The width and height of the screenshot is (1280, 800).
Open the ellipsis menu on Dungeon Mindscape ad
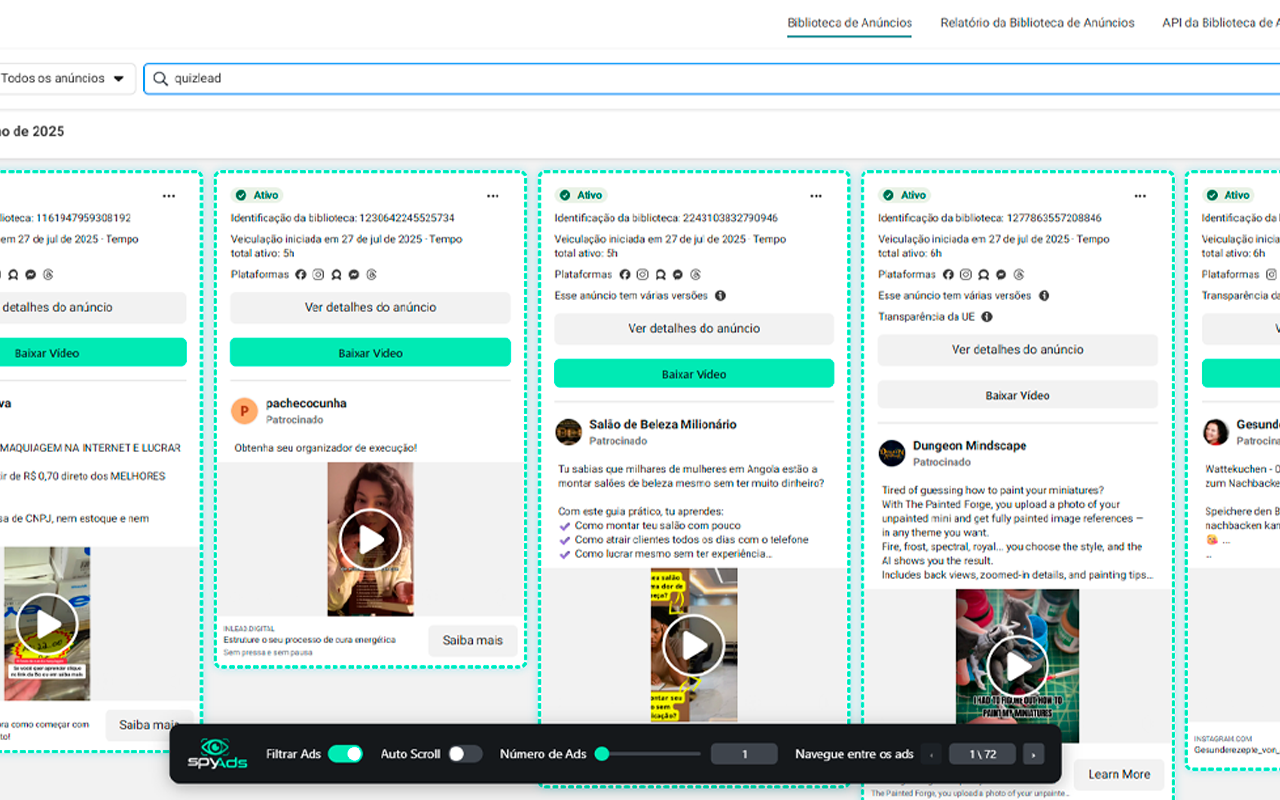[x=1139, y=196]
